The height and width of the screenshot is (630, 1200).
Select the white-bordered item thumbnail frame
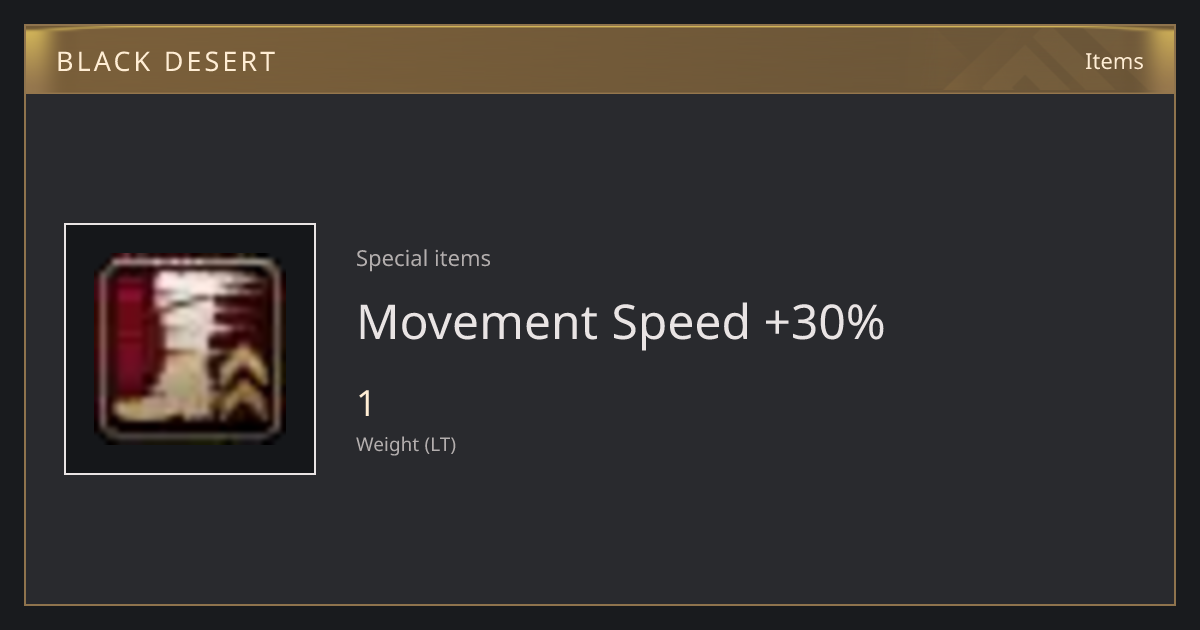tap(190, 349)
